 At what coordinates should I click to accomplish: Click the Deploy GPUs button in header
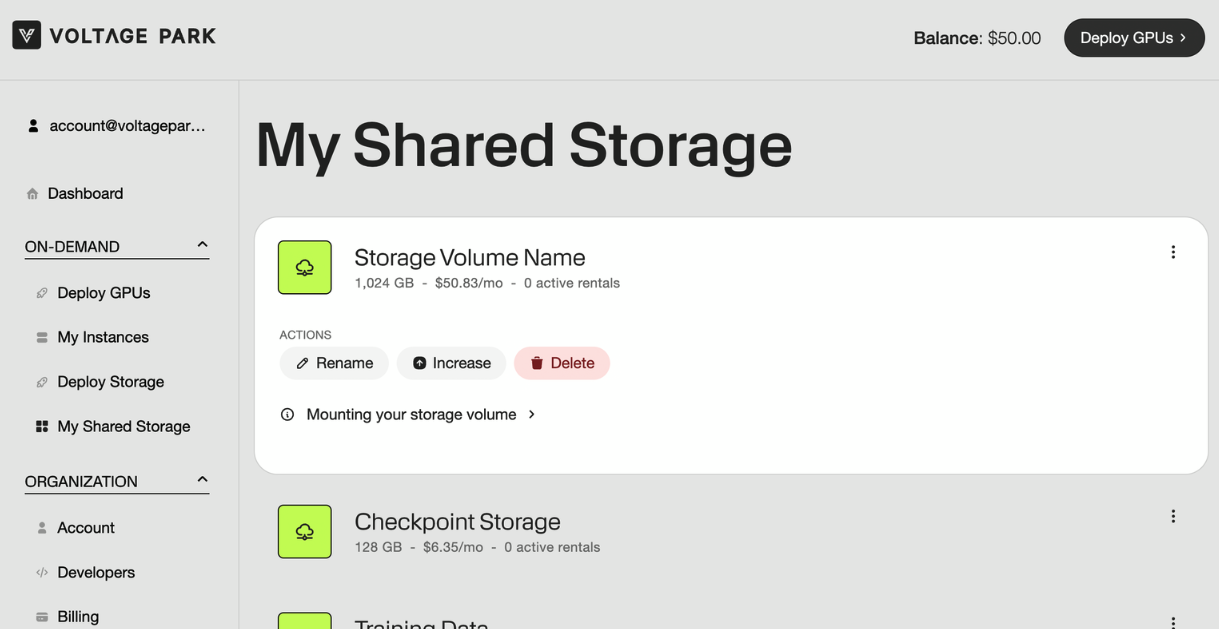pyautogui.click(x=1133, y=38)
